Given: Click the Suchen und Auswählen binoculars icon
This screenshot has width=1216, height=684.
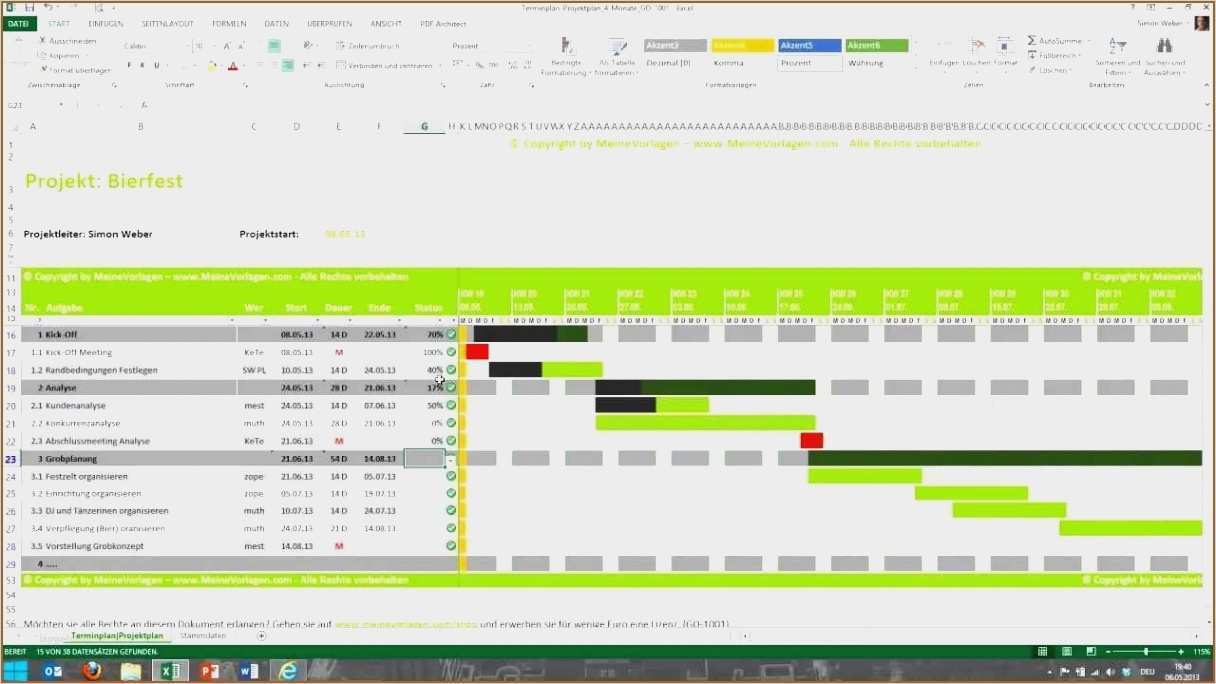Looking at the screenshot, I should click(x=1164, y=45).
